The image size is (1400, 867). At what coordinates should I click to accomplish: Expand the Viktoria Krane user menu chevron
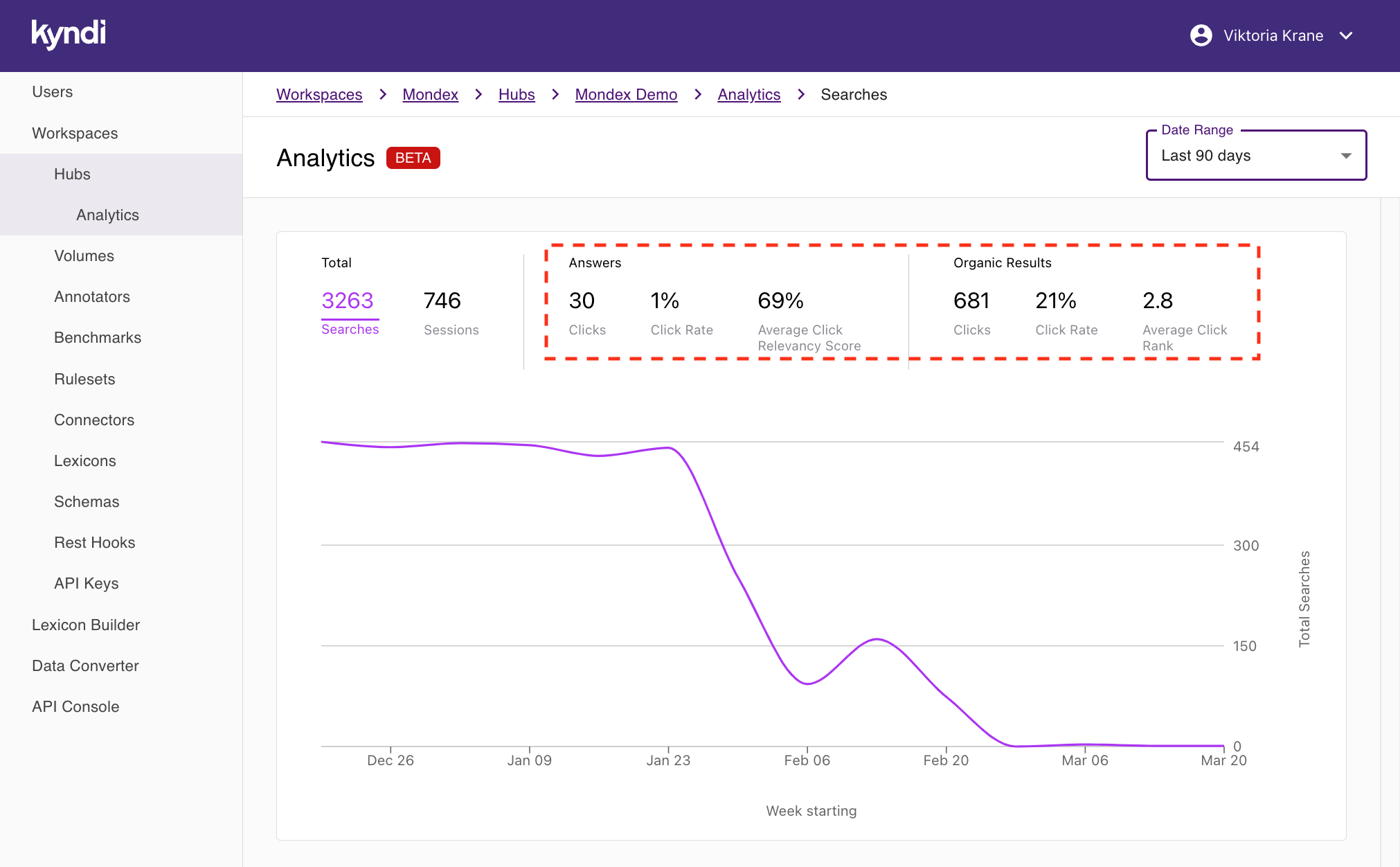coord(1346,35)
